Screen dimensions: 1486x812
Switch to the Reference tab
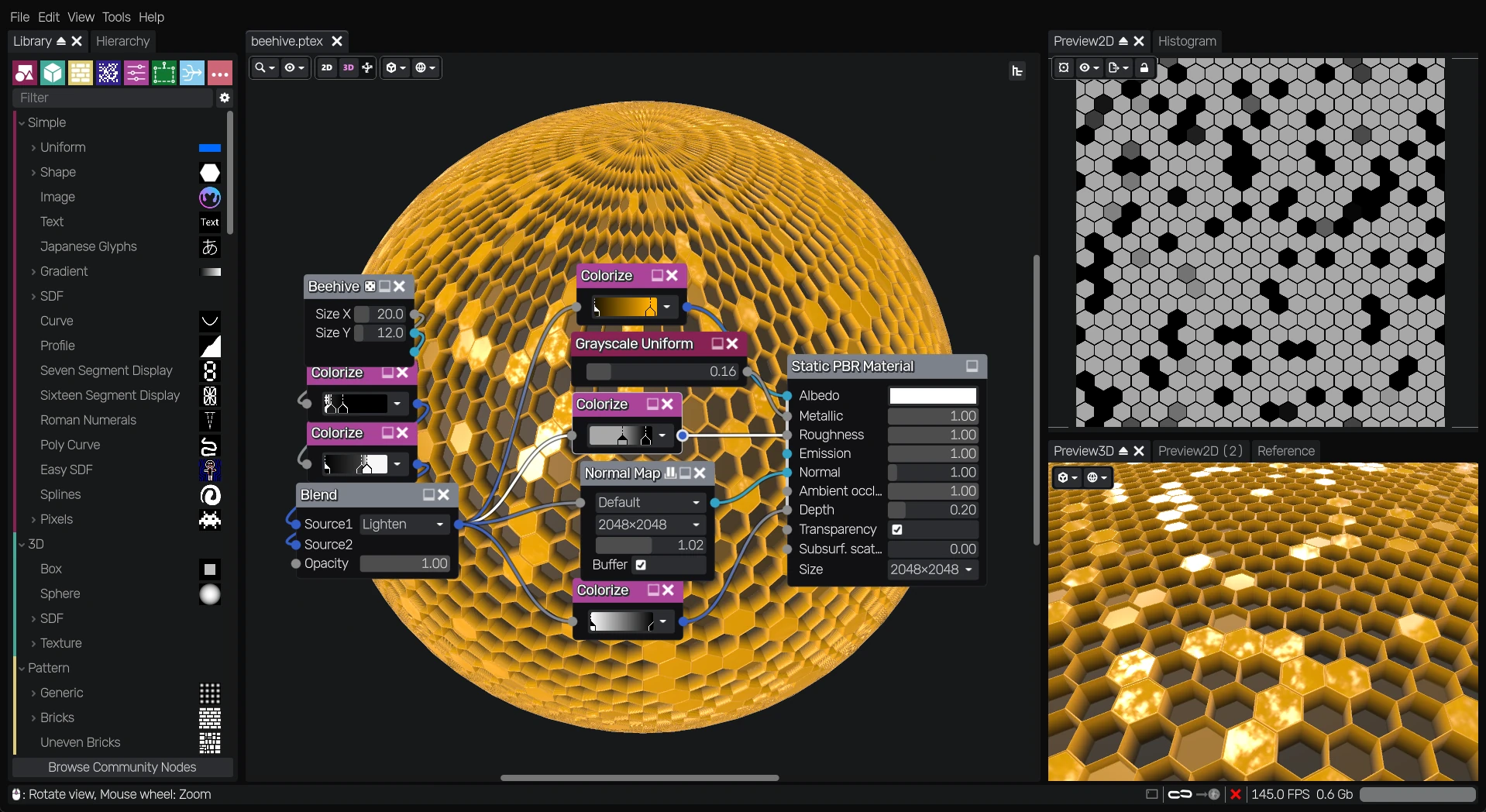point(1285,451)
